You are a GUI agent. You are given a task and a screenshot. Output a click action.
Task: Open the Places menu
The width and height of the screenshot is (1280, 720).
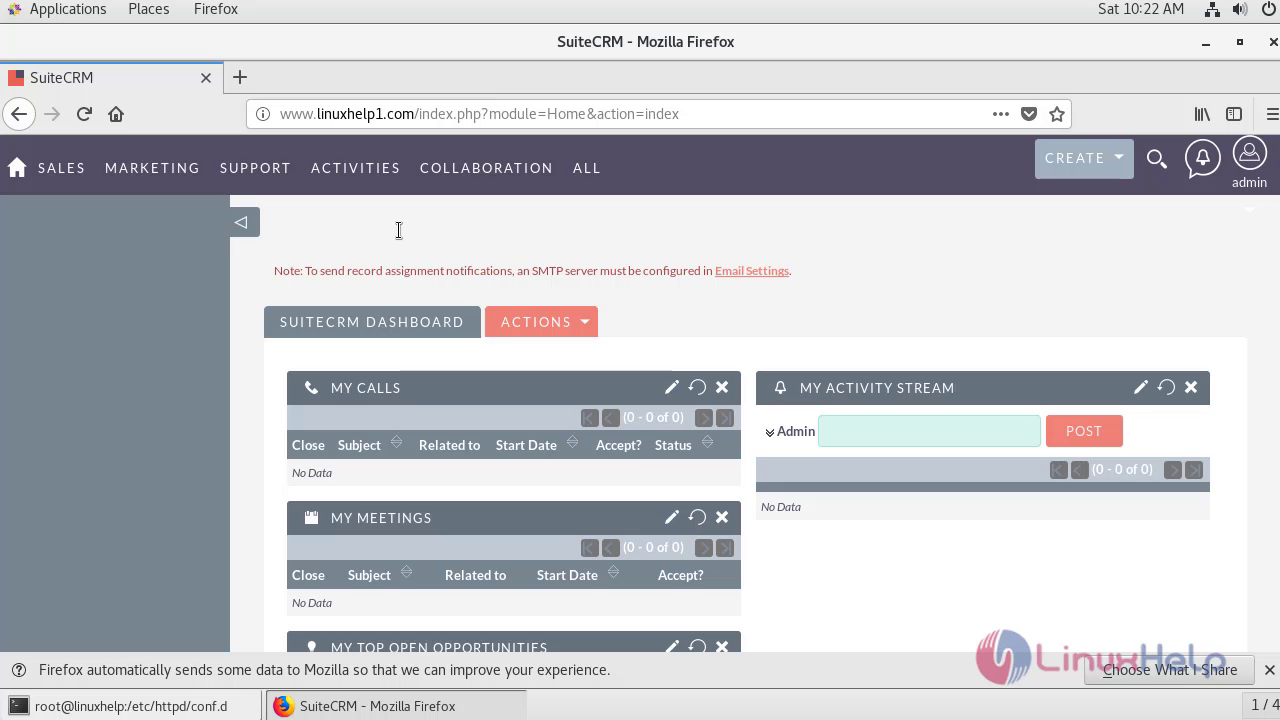148,9
